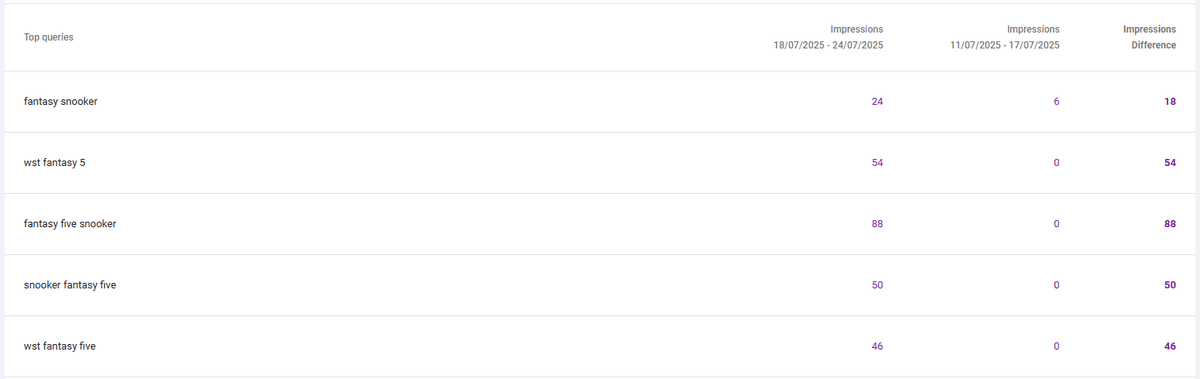Open the 'wst fantasy 5' query

(x=54, y=163)
